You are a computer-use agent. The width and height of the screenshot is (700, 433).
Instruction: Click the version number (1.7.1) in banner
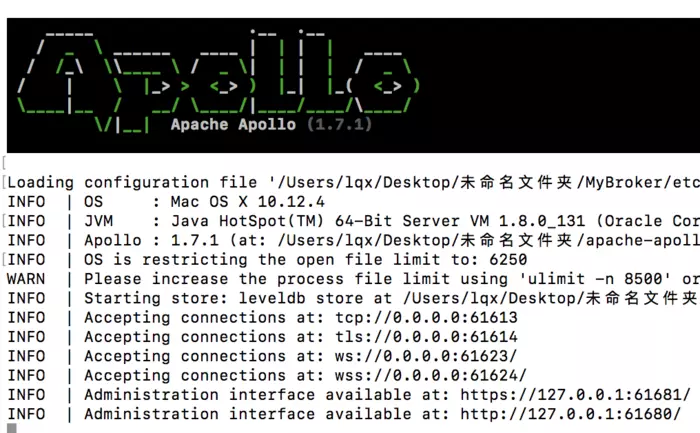[339, 125]
